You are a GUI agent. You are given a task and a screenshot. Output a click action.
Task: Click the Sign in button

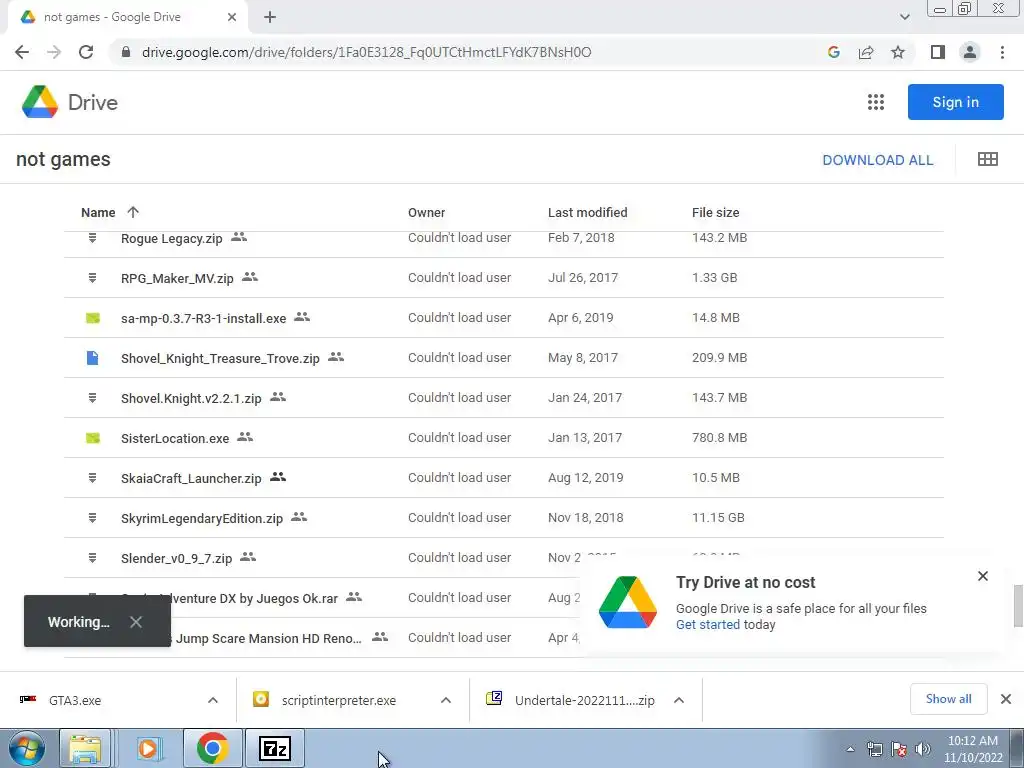[x=955, y=102]
